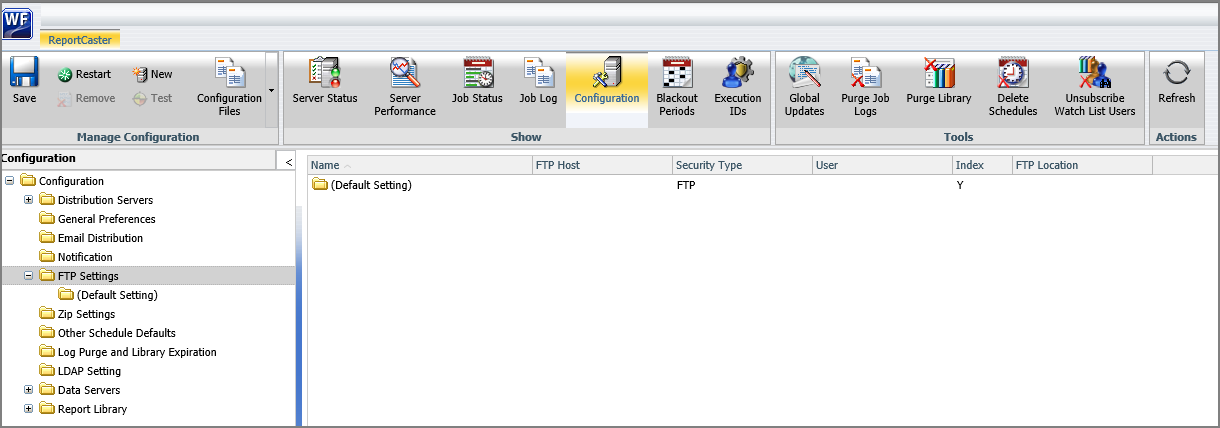The width and height of the screenshot is (1220, 428).
Task: Show Server Status
Action: point(325,81)
